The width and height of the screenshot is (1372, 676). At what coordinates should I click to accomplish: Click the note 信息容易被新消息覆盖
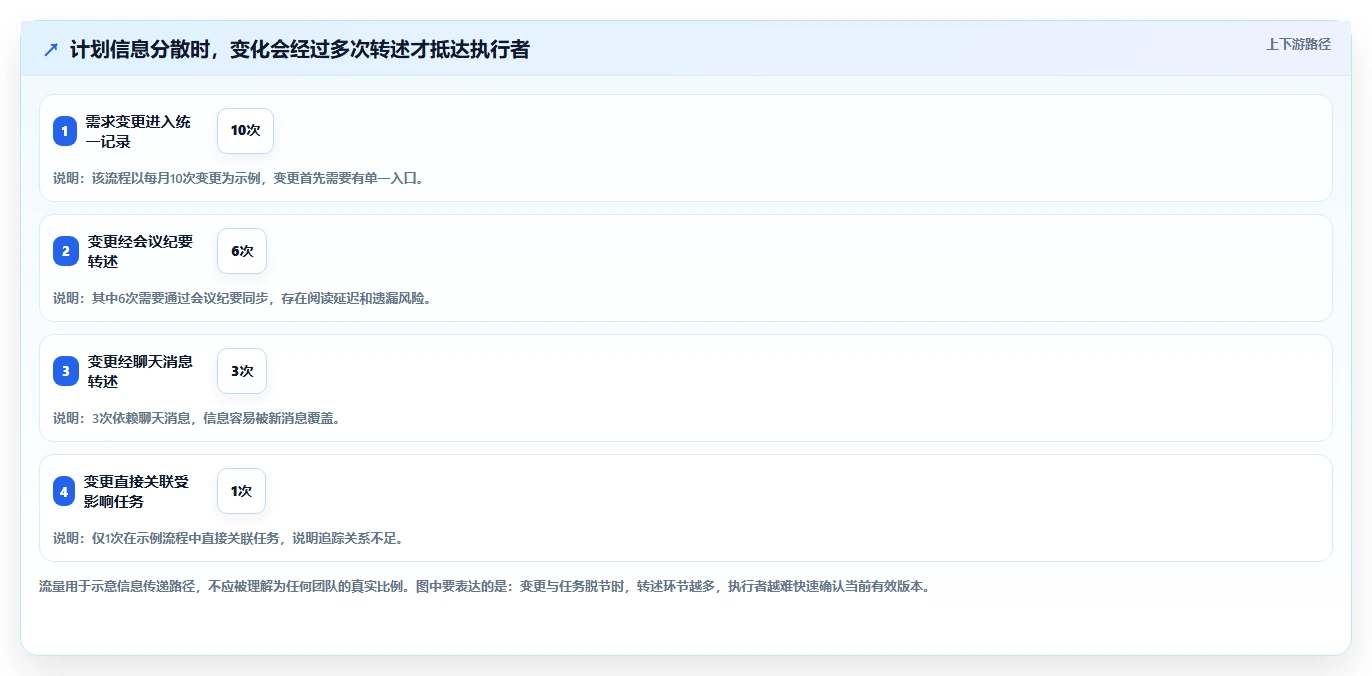(197, 418)
